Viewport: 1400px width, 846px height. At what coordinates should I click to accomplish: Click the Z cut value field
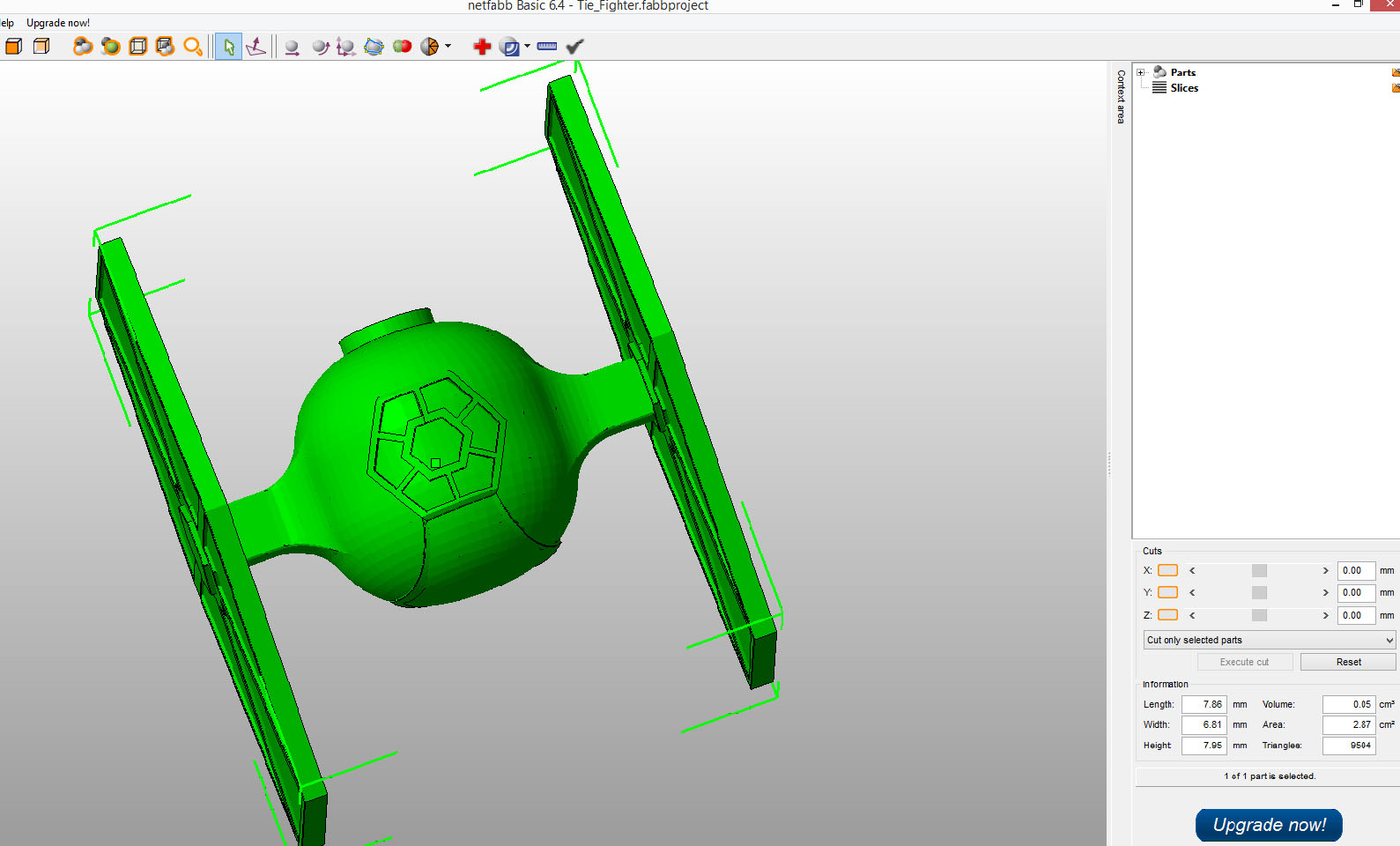pos(1356,615)
